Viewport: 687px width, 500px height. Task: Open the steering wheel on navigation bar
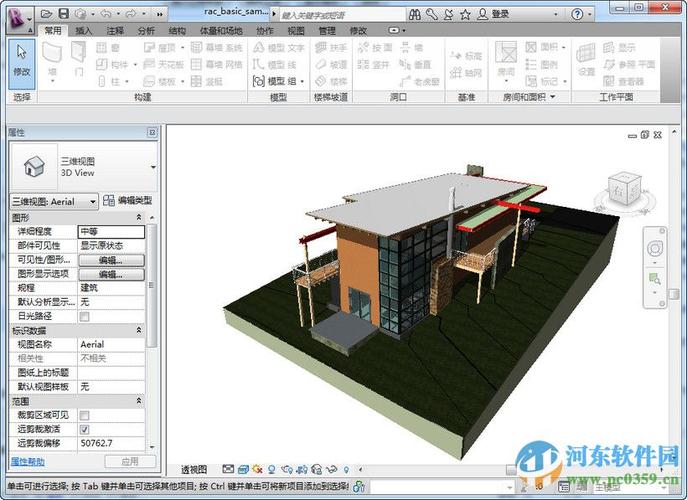[x=656, y=248]
